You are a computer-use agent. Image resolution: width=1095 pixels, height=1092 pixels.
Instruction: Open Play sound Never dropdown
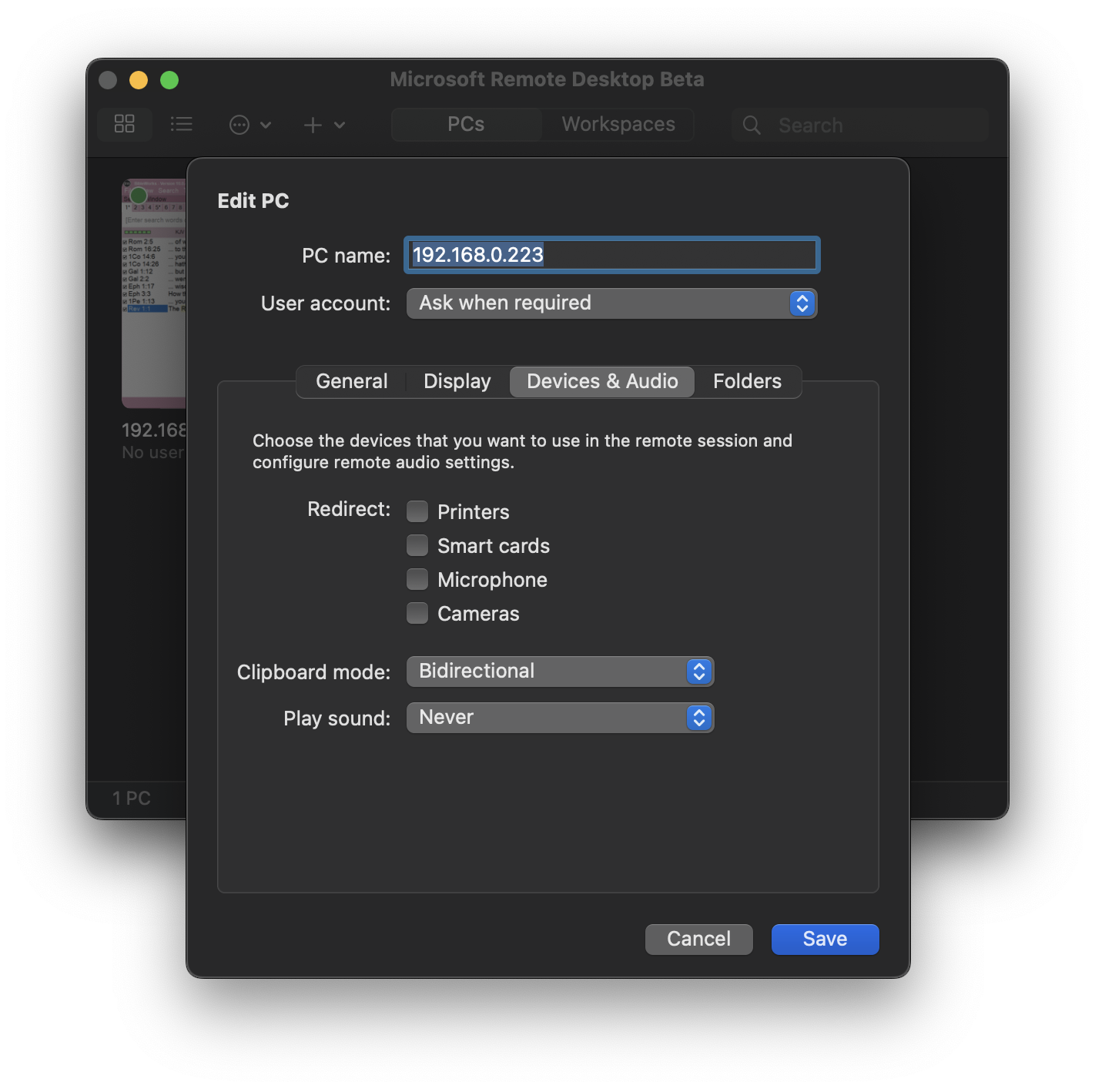560,718
